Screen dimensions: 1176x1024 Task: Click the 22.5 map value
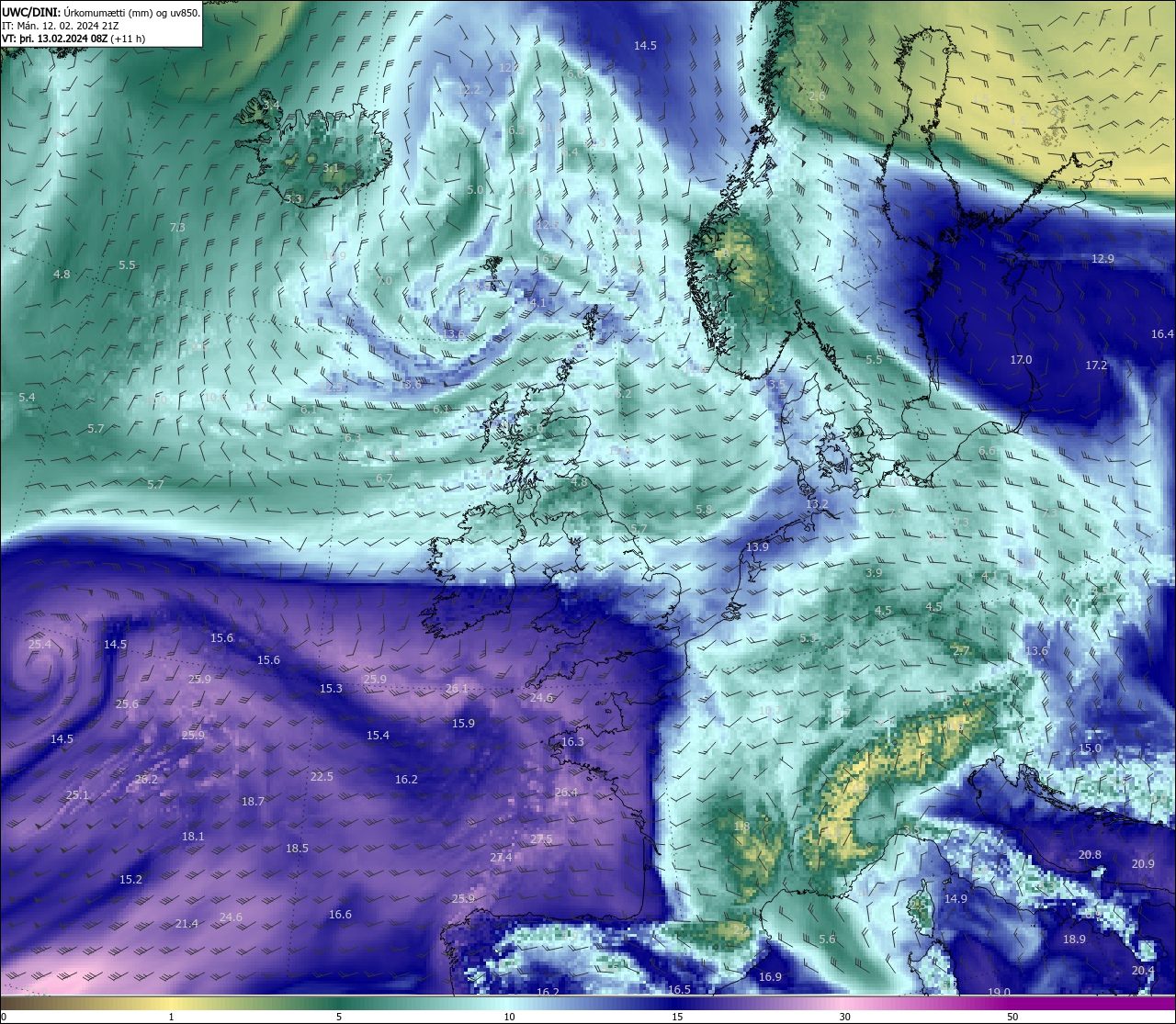[322, 776]
